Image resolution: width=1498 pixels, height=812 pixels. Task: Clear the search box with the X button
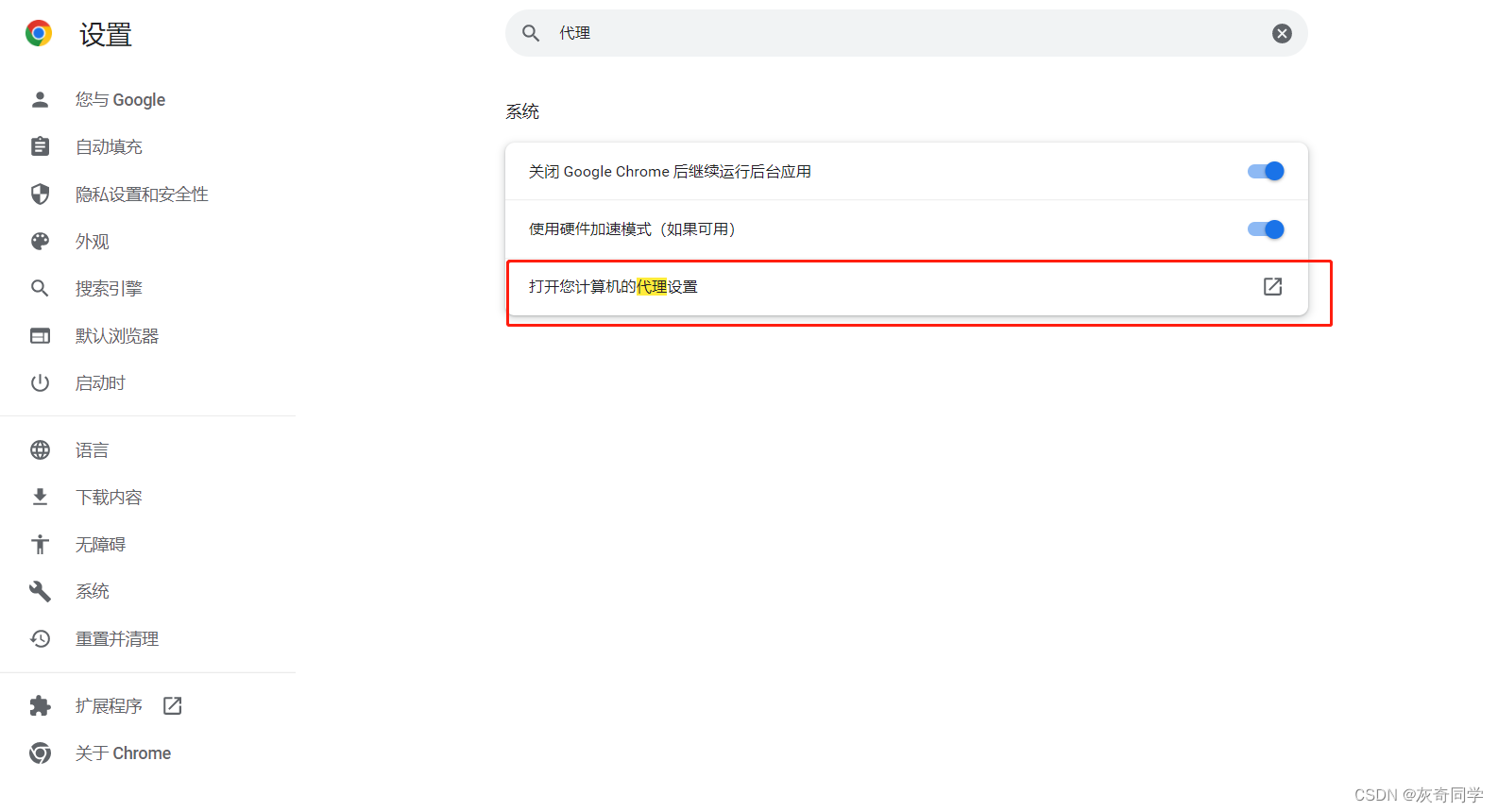tap(1282, 33)
